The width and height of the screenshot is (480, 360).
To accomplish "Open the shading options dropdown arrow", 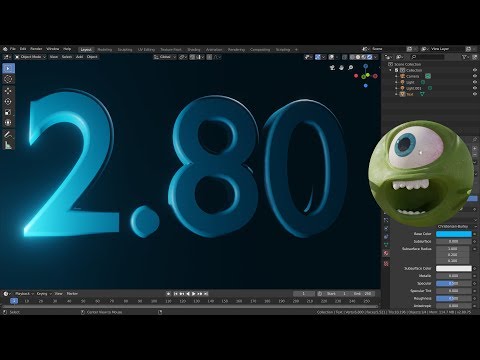I will coord(376,57).
